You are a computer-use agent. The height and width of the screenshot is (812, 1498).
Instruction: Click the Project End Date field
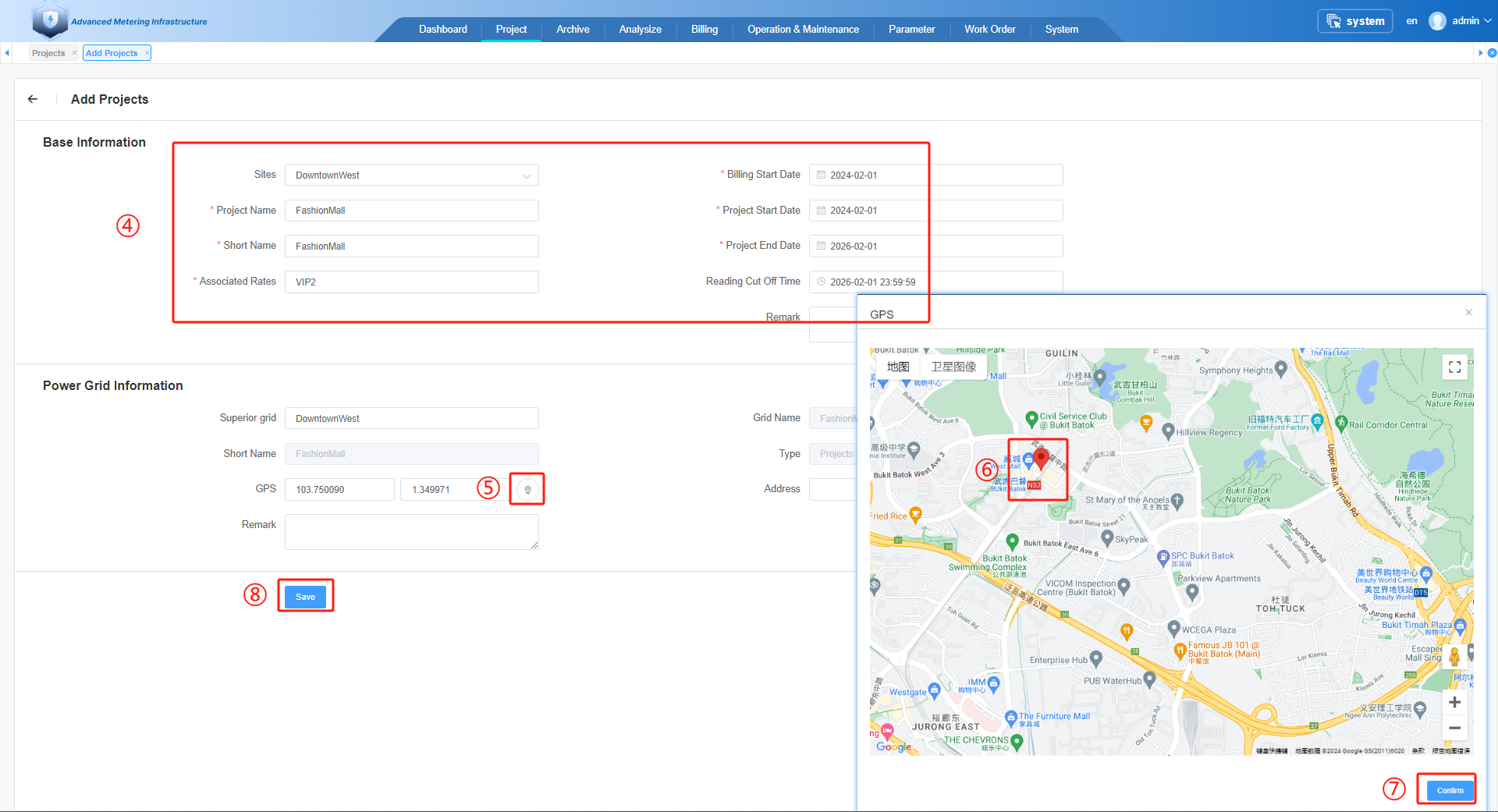point(935,246)
